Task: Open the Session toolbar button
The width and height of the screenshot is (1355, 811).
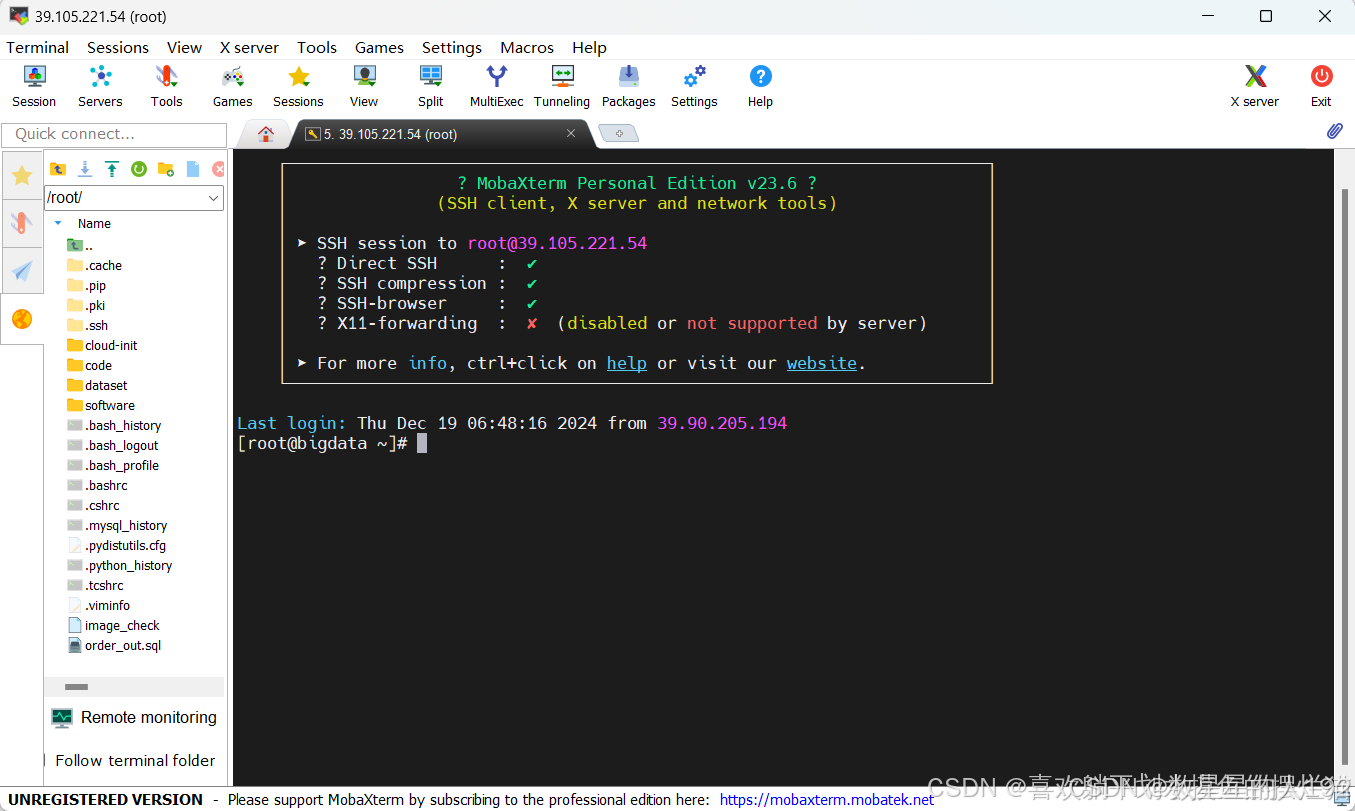Action: [34, 86]
